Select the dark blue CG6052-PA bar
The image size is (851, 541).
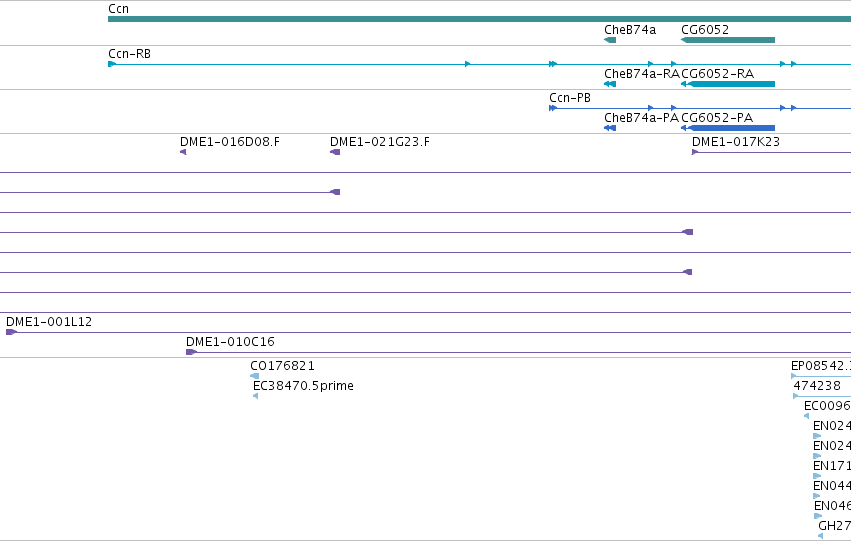click(728, 128)
